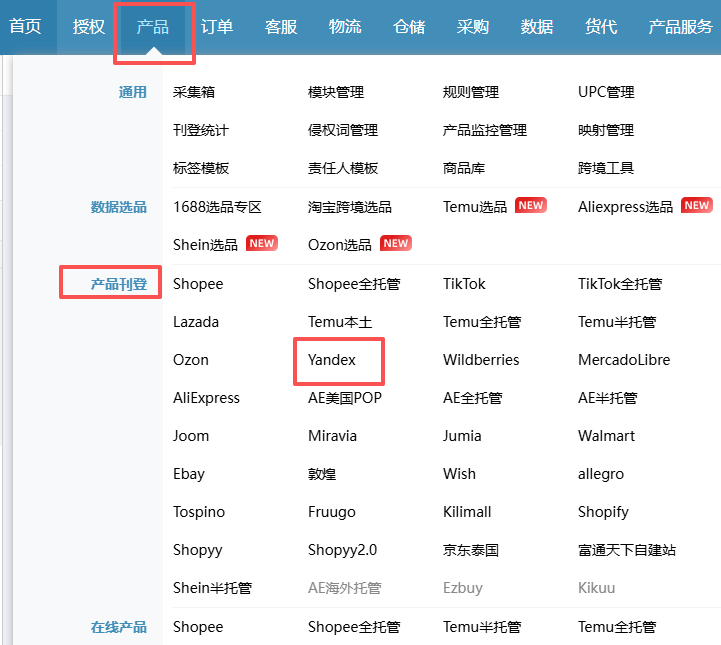Image resolution: width=721 pixels, height=645 pixels.
Task: Open the 数据 top menu item
Action: (x=537, y=27)
